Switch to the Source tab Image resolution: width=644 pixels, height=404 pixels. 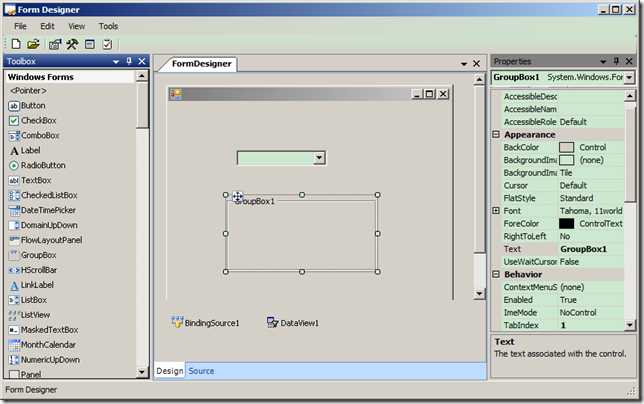pos(201,371)
